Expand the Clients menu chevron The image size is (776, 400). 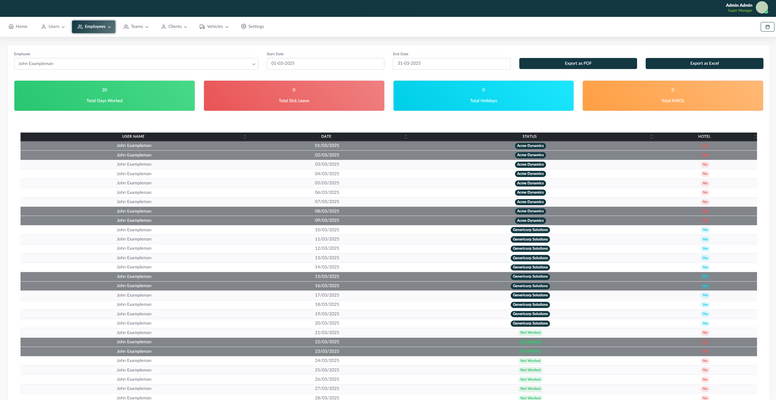(x=185, y=27)
